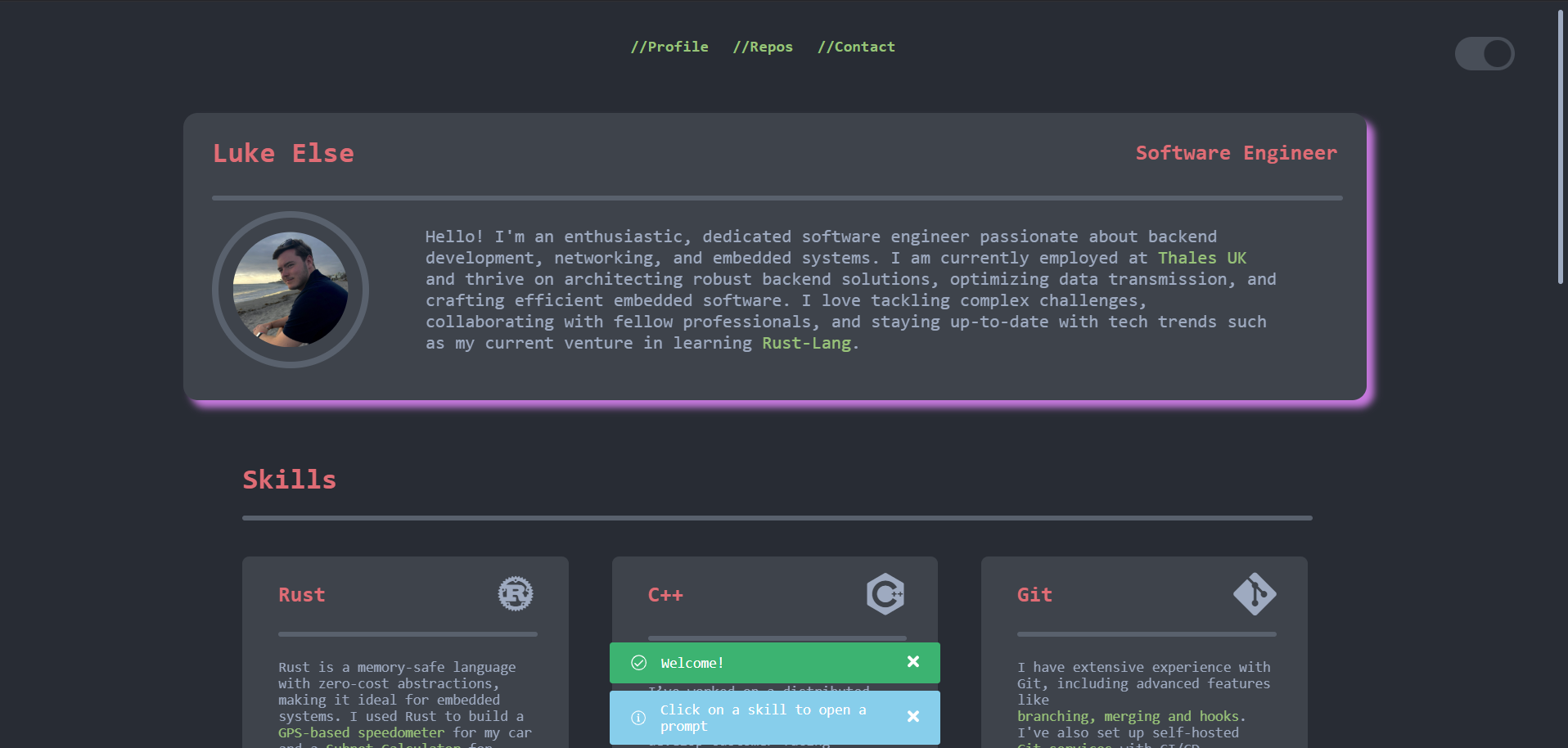The image size is (1568, 748).
Task: Select the C++ skill card heading
Action: pos(665,595)
